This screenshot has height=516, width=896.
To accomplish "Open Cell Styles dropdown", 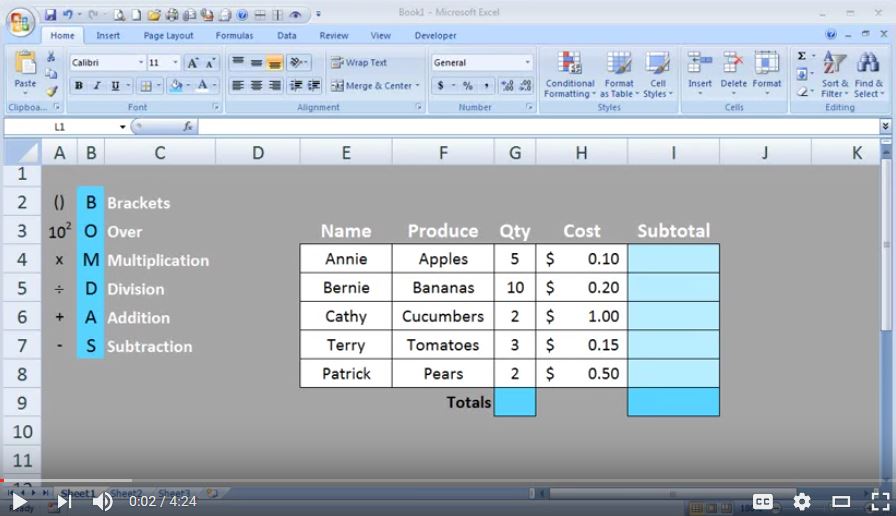I will pyautogui.click(x=658, y=74).
